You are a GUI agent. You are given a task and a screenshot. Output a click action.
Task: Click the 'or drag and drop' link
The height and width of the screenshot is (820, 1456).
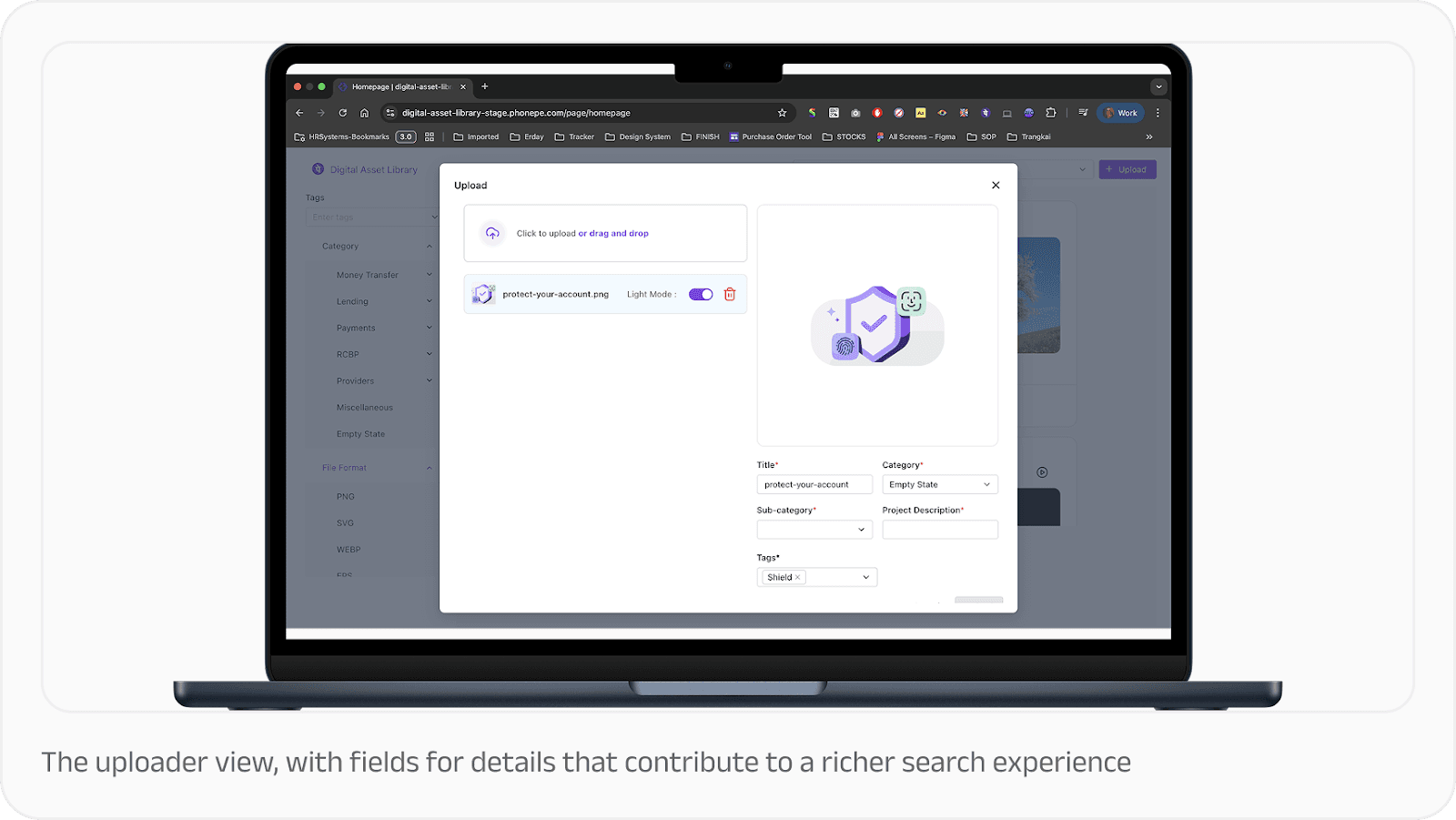click(x=613, y=234)
